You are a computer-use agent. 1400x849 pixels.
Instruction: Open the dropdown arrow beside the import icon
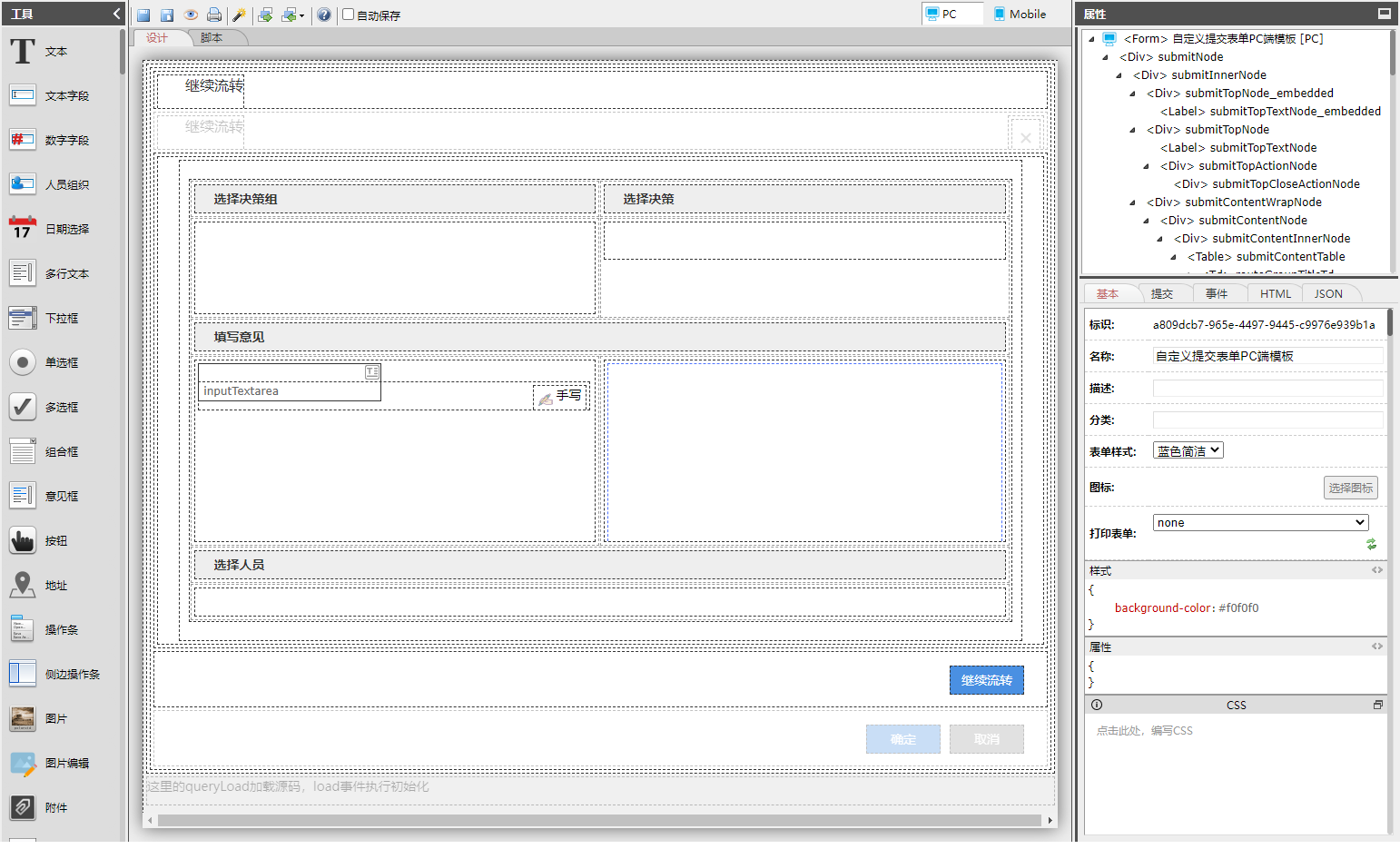click(x=301, y=15)
